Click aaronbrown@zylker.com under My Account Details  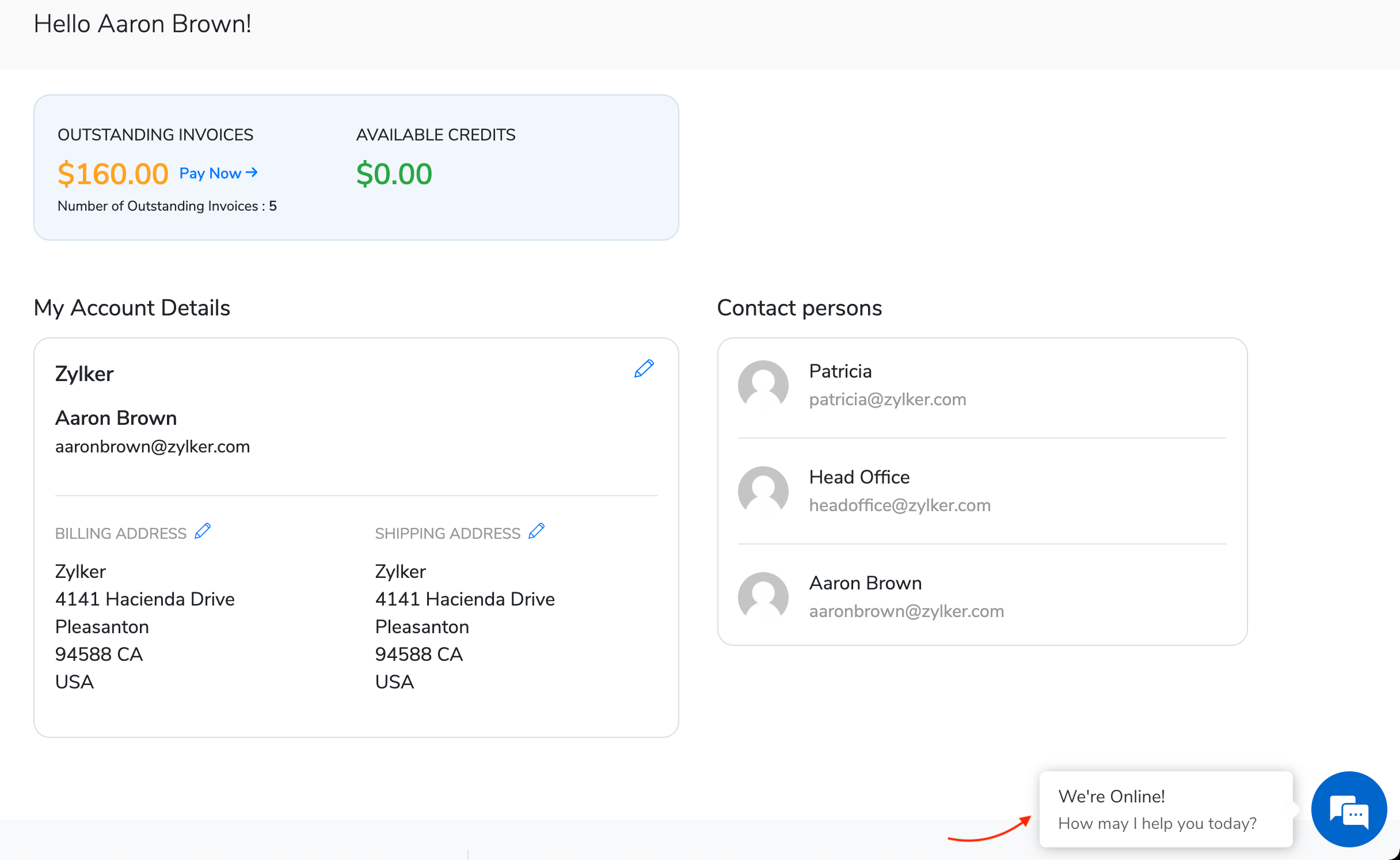point(153,446)
